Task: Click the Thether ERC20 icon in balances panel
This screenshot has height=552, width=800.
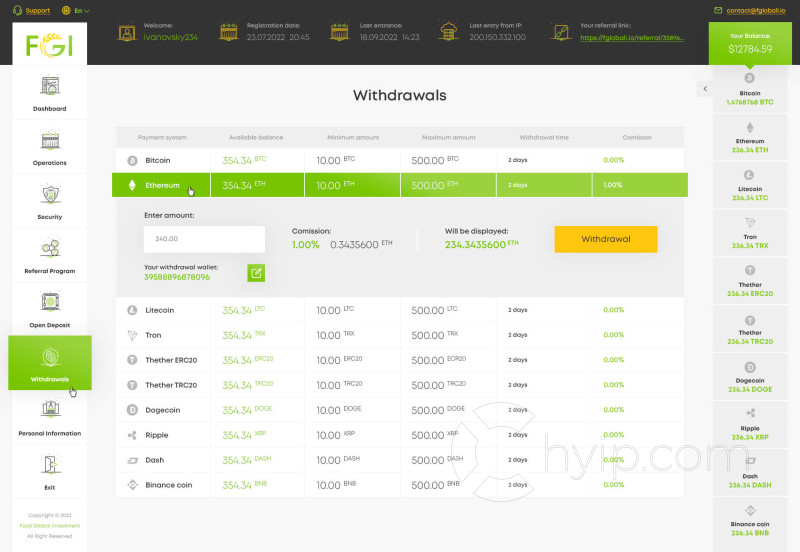Action: point(750,270)
